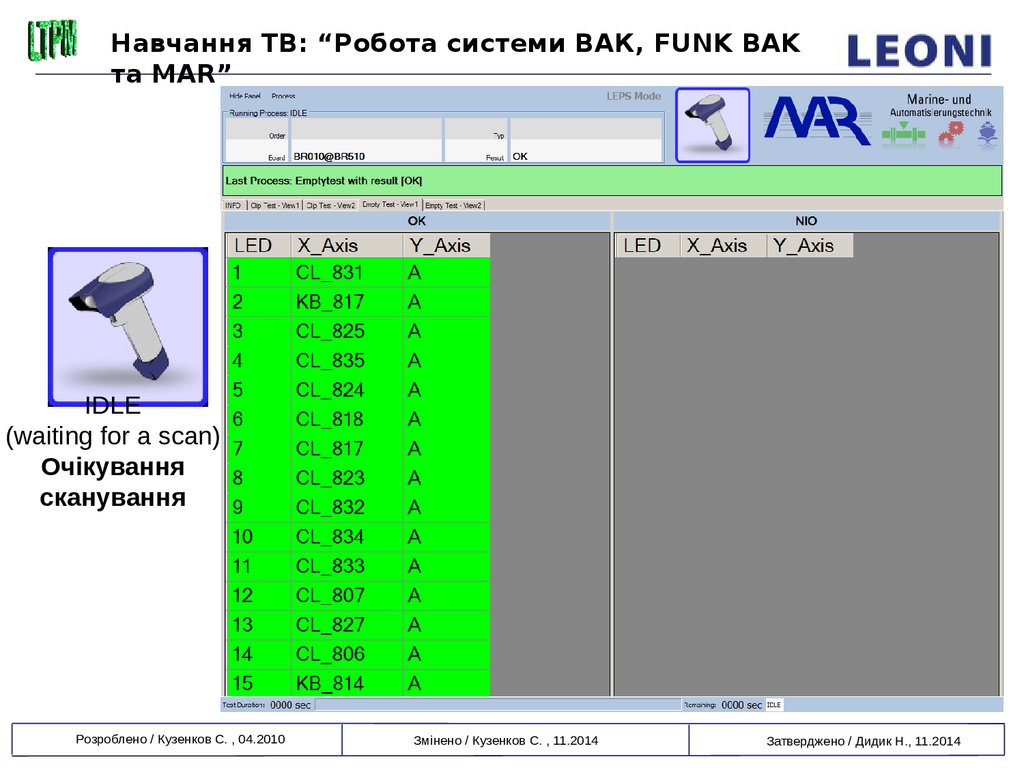Click the LEONI logo
This screenshot has height=768, width=1024.
(x=918, y=51)
